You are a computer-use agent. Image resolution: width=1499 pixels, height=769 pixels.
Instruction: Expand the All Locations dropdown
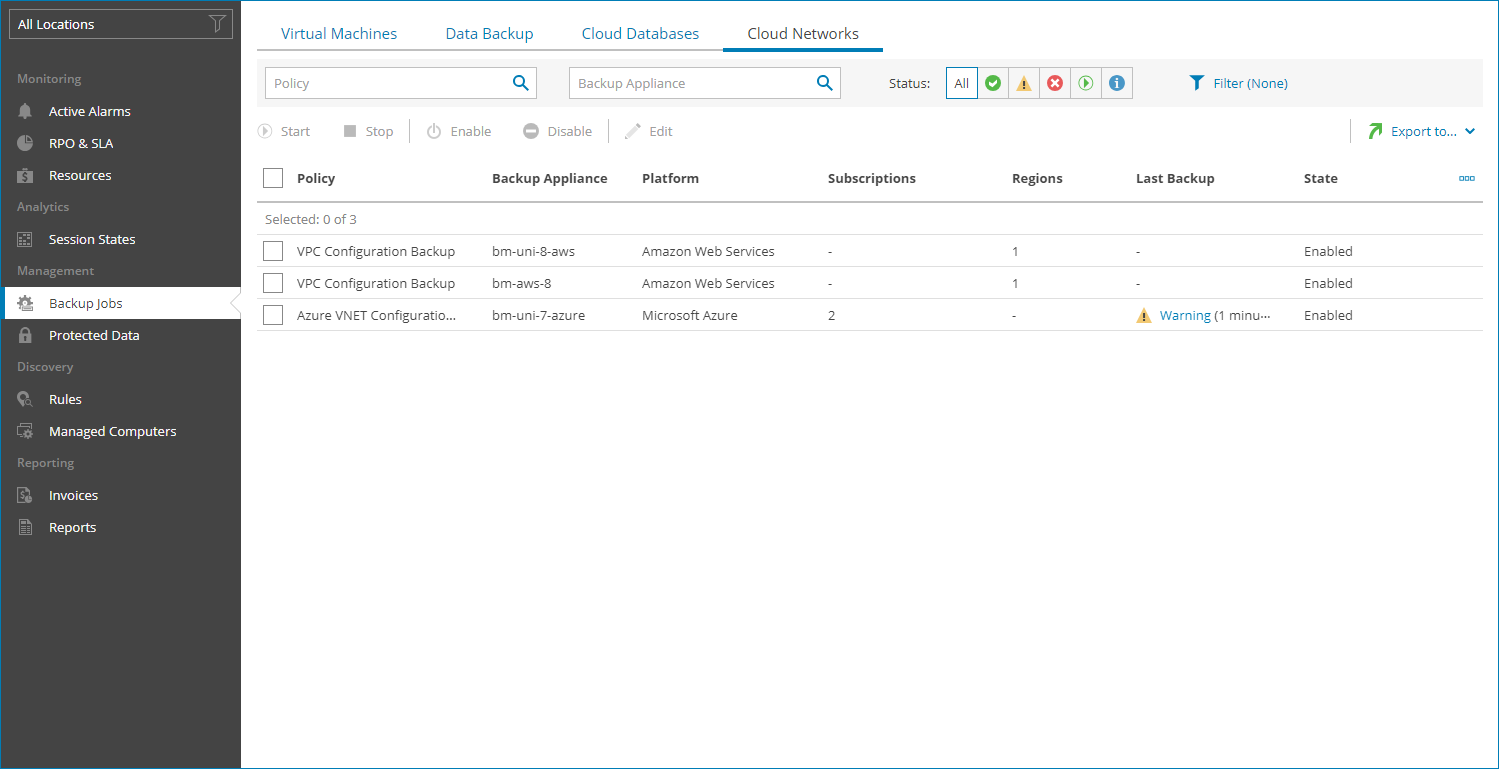tap(121, 24)
